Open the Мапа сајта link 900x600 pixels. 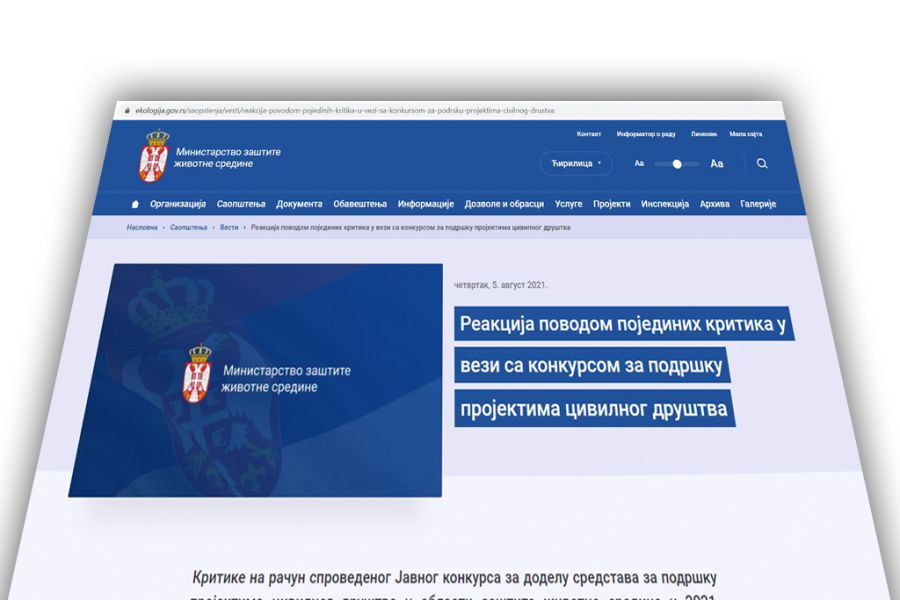tap(745, 134)
